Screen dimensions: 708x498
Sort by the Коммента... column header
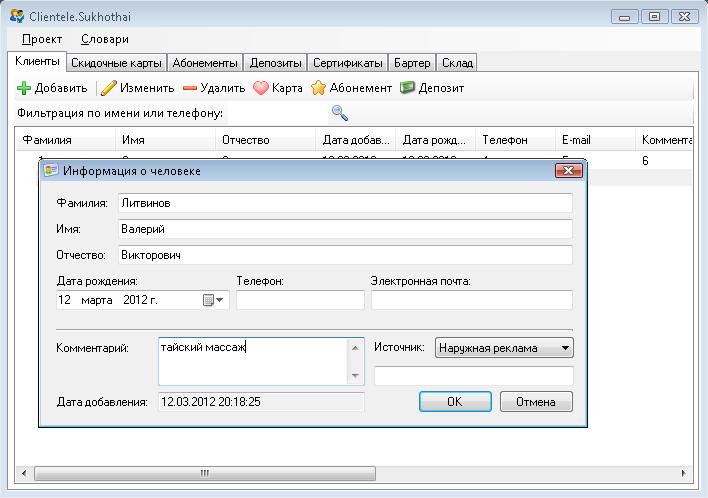tap(664, 140)
